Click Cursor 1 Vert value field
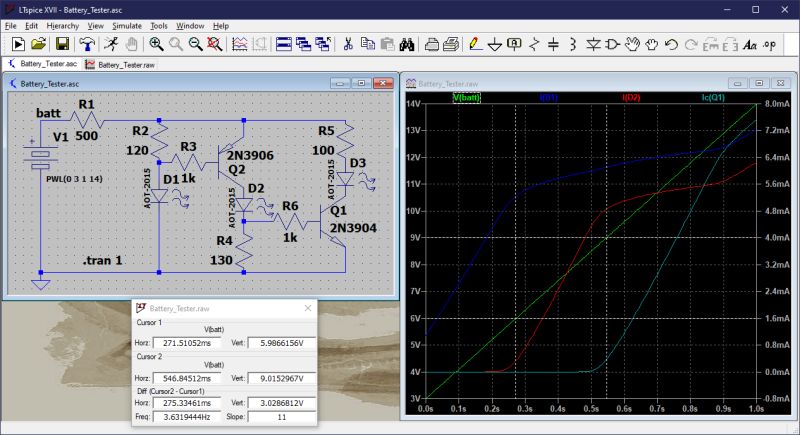The image size is (800, 435). 282,343
